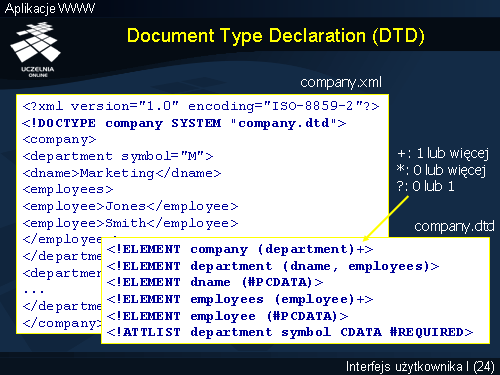Viewport: 500px width, 375px height.
Task: Click the 'Aplikacje WWW' header text
Action: pyautogui.click(x=50, y=8)
